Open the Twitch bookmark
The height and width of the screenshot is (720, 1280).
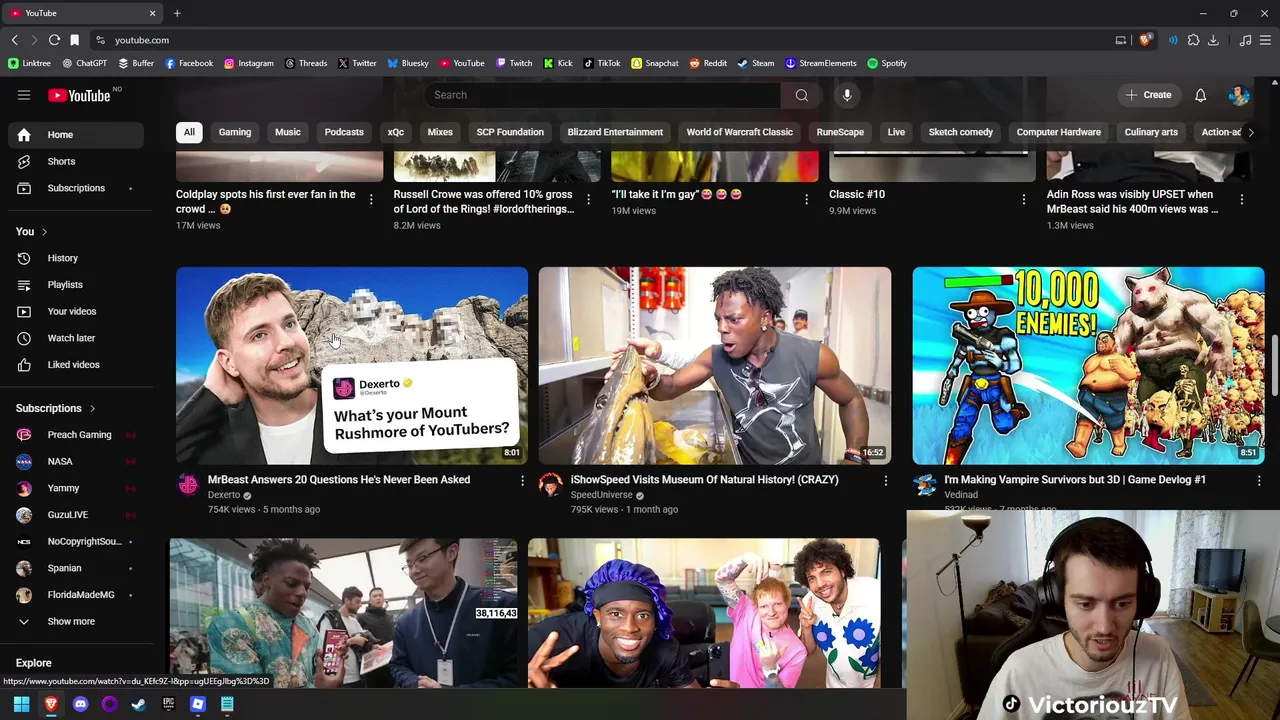513,63
